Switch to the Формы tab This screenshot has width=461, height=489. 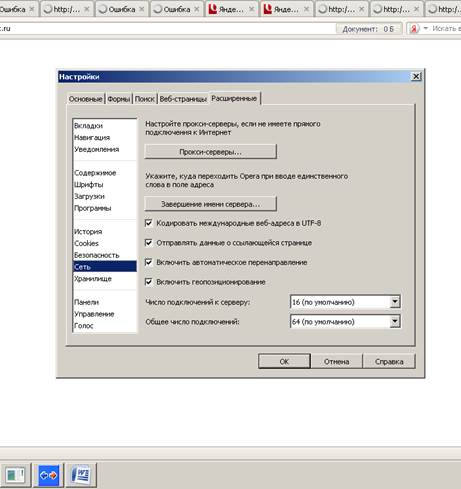[x=119, y=99]
